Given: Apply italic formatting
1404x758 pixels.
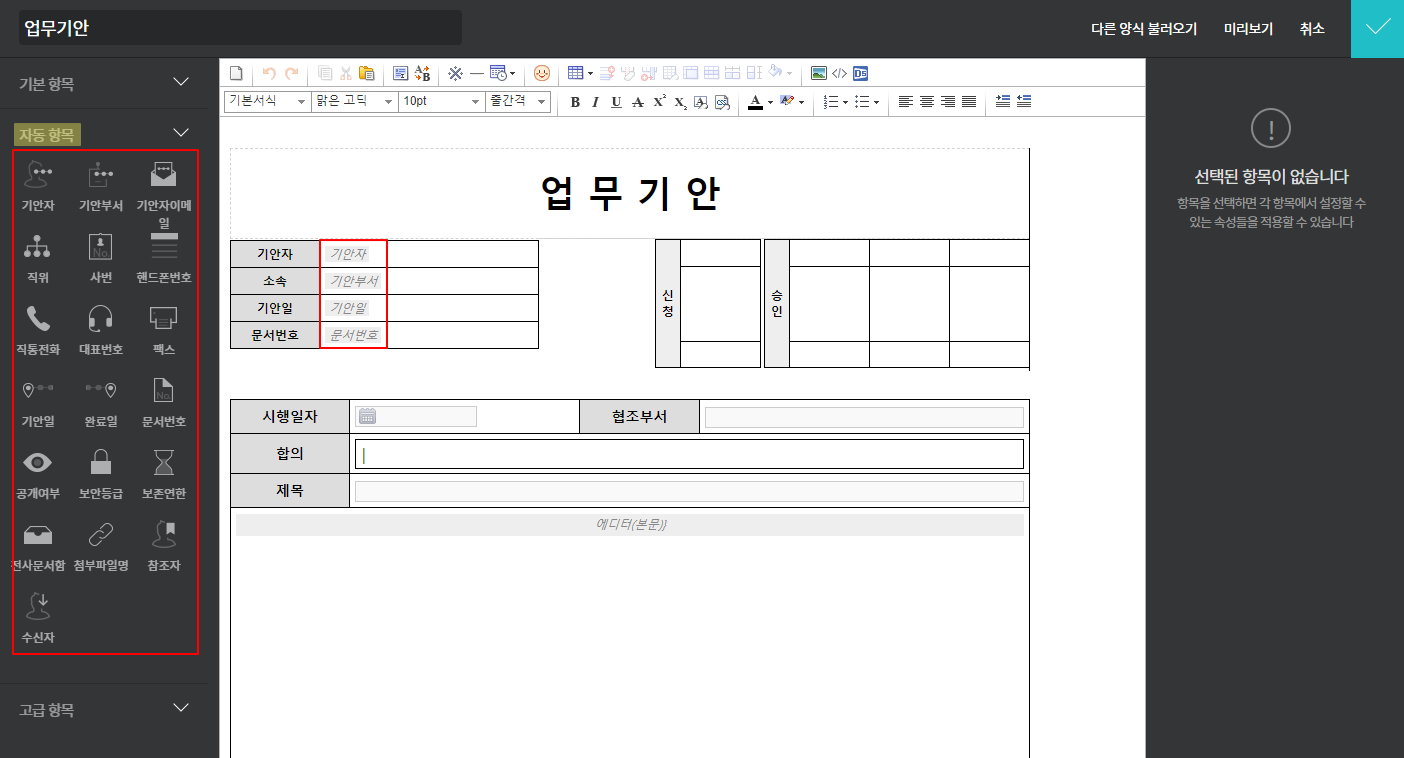Looking at the screenshot, I should pyautogui.click(x=595, y=102).
